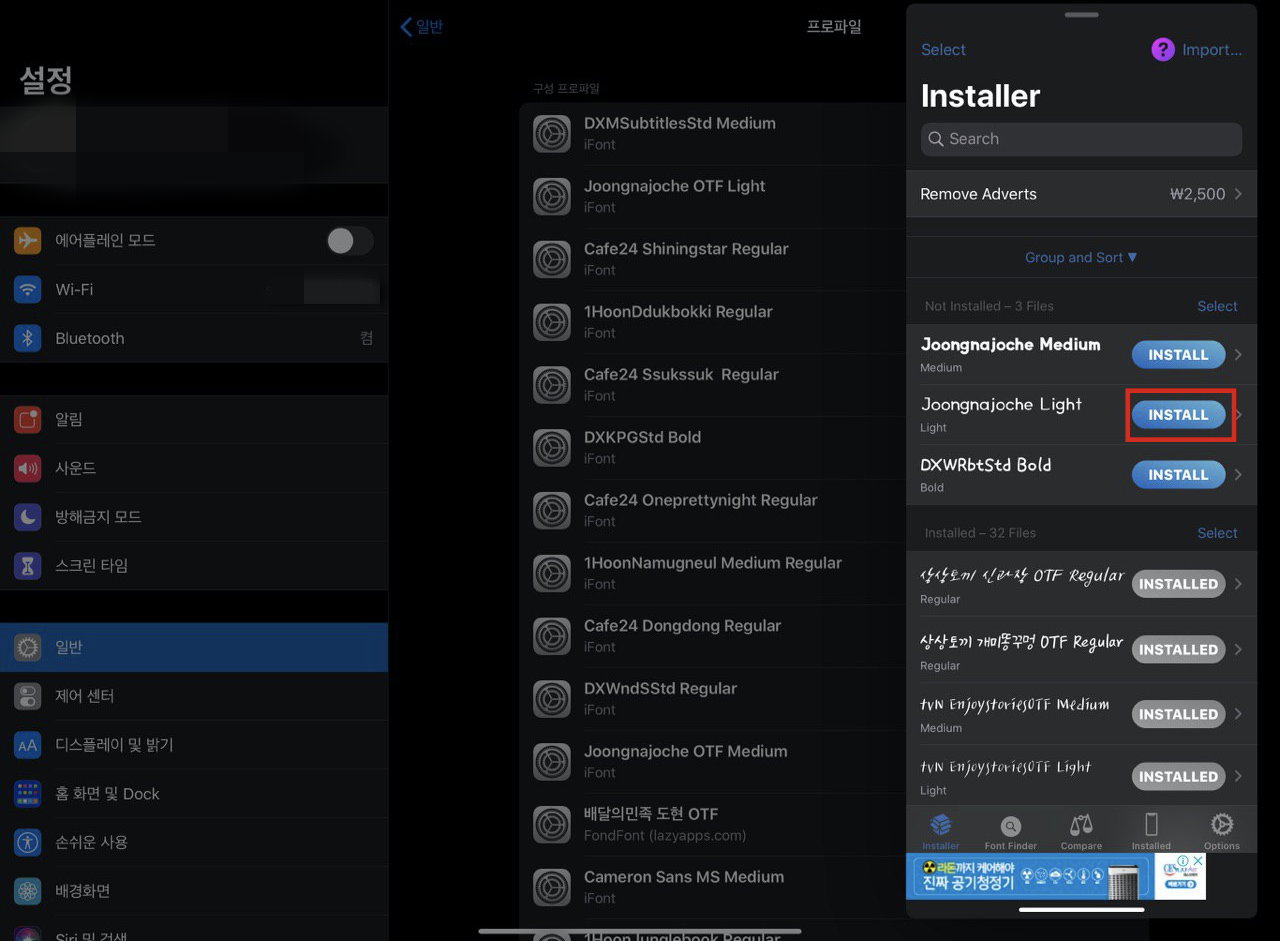1280x941 pixels.
Task: Switch to the Installer tab
Action: click(x=941, y=831)
